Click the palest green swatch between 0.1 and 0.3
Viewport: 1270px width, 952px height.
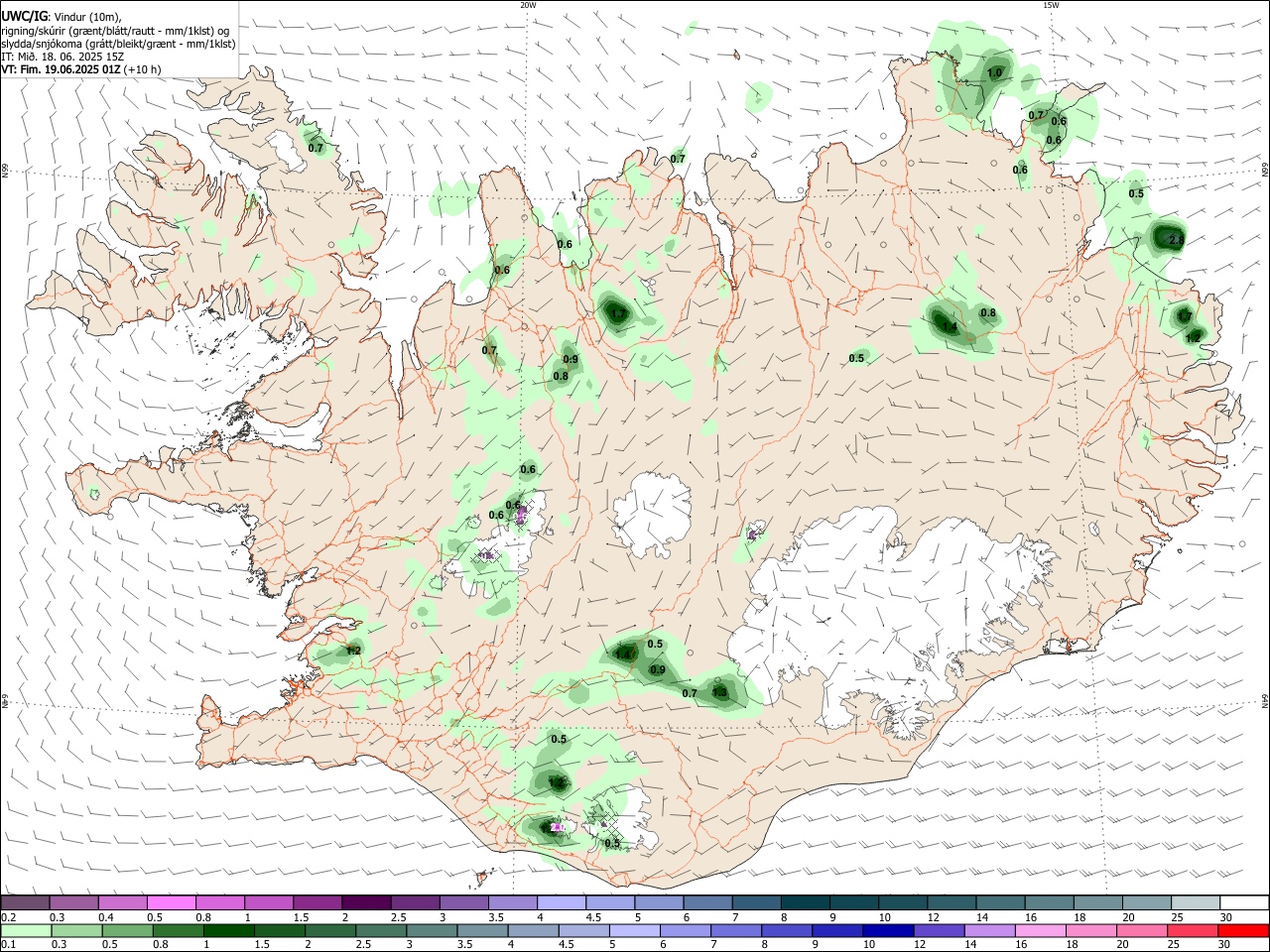[26, 931]
